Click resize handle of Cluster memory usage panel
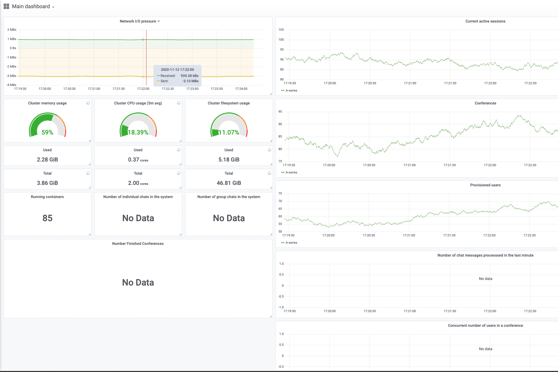 tap(90, 141)
